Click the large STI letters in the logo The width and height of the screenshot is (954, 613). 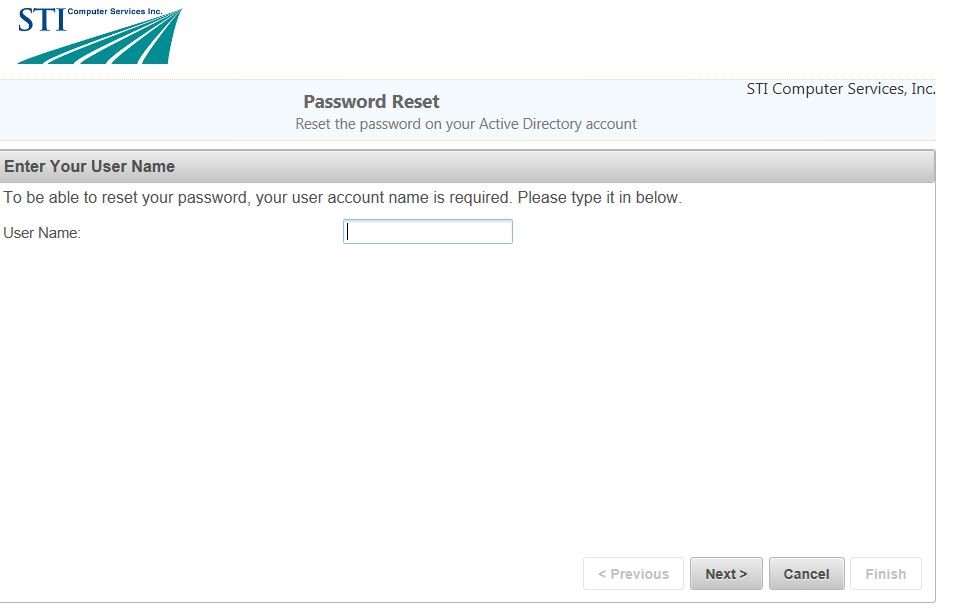click(x=41, y=20)
